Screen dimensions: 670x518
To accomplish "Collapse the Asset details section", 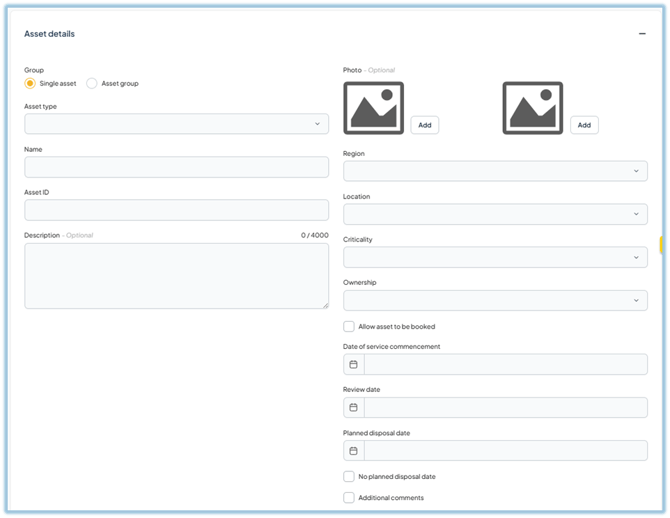I will (x=642, y=34).
